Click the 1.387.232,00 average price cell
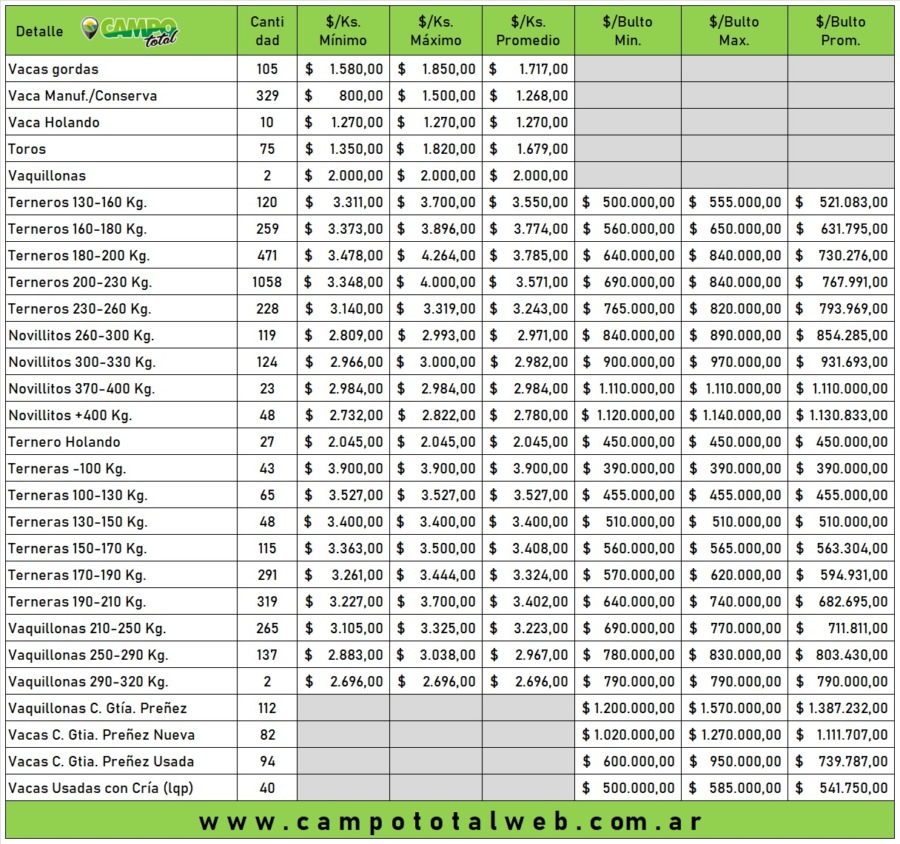 841,708
